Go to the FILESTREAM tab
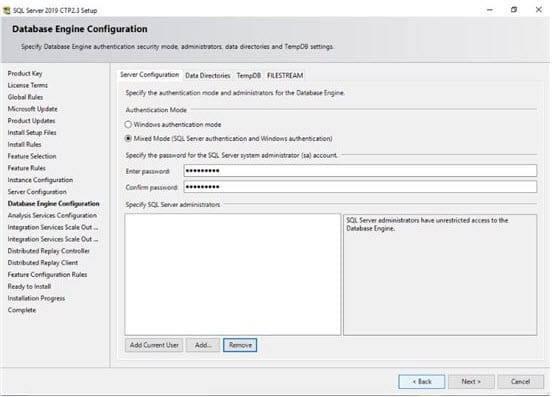 (x=285, y=76)
